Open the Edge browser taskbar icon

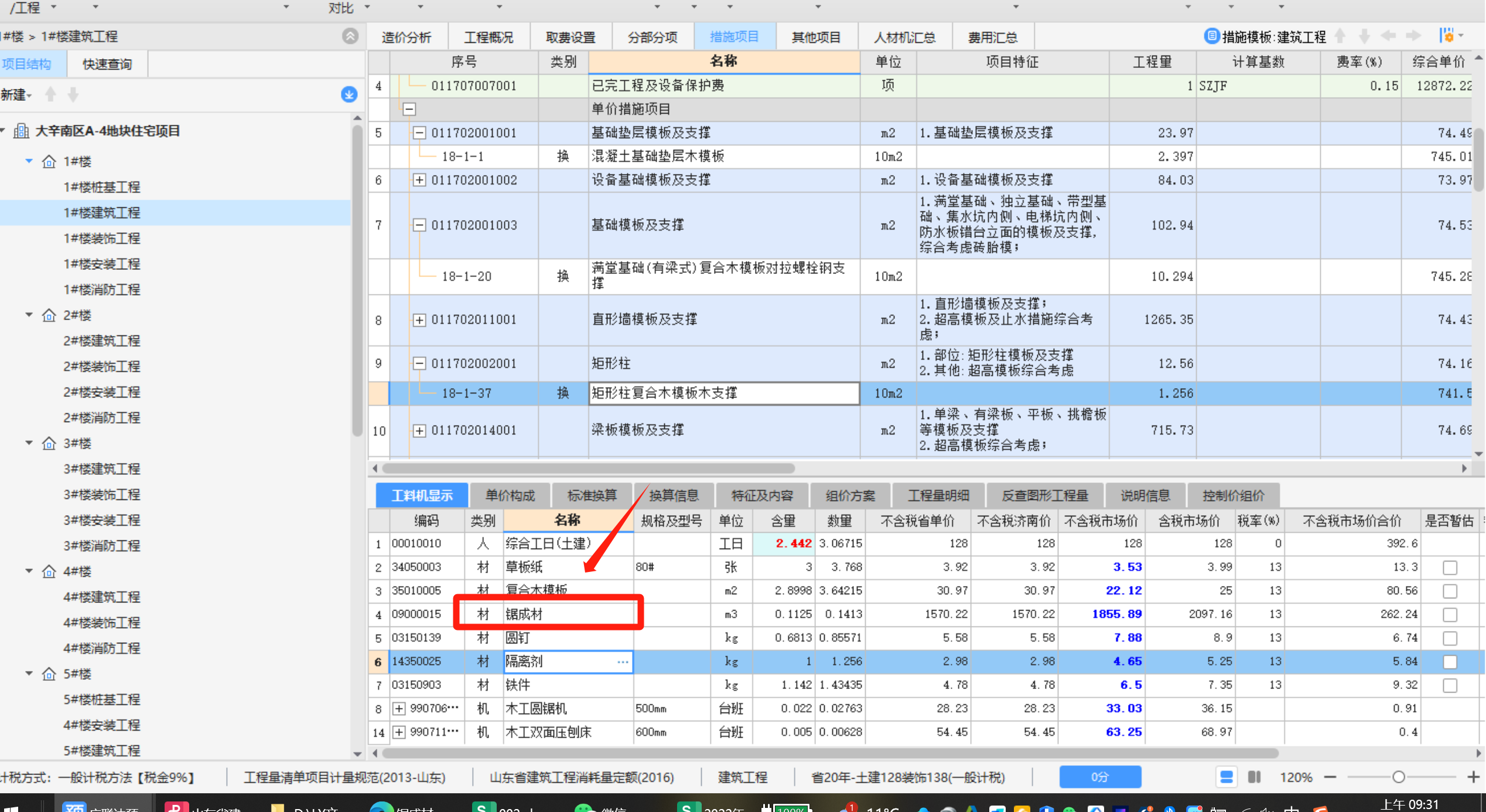[382, 807]
